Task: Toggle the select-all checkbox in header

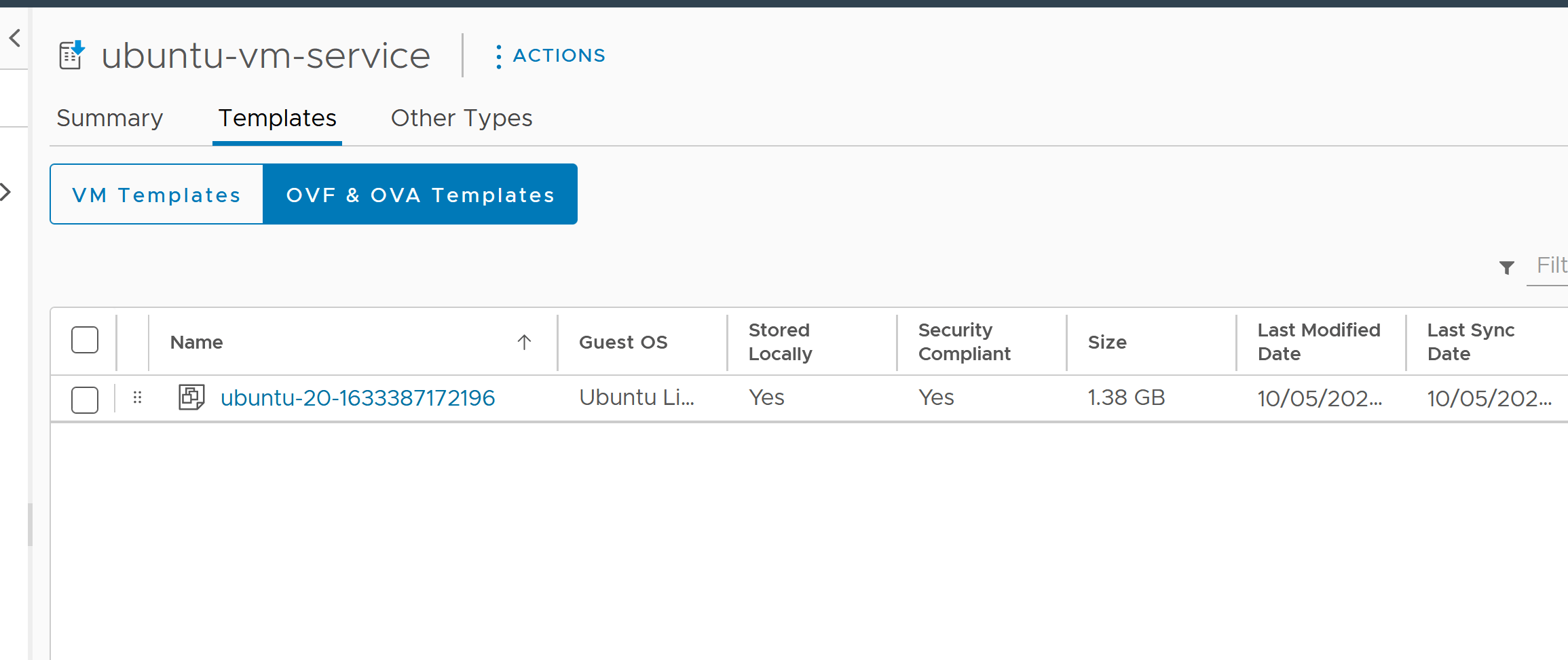Action: pyautogui.click(x=85, y=341)
